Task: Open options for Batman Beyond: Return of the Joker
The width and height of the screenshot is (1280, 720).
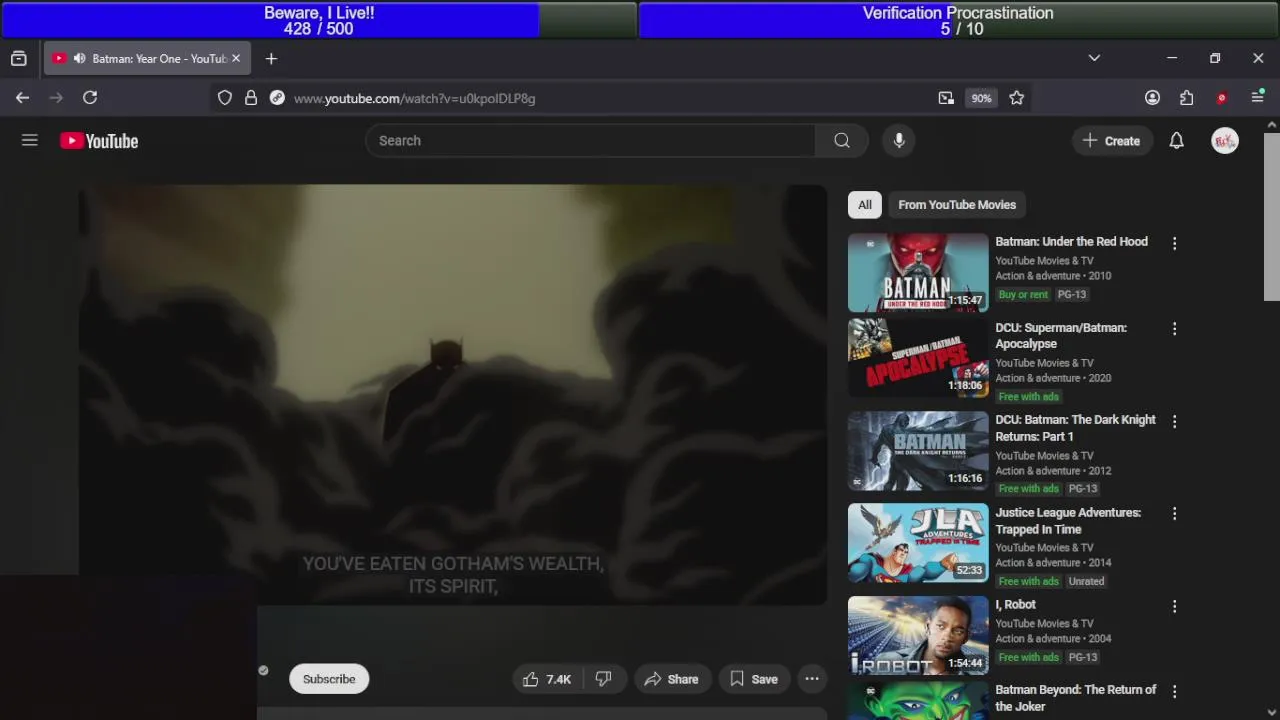Action: pos(1175,691)
